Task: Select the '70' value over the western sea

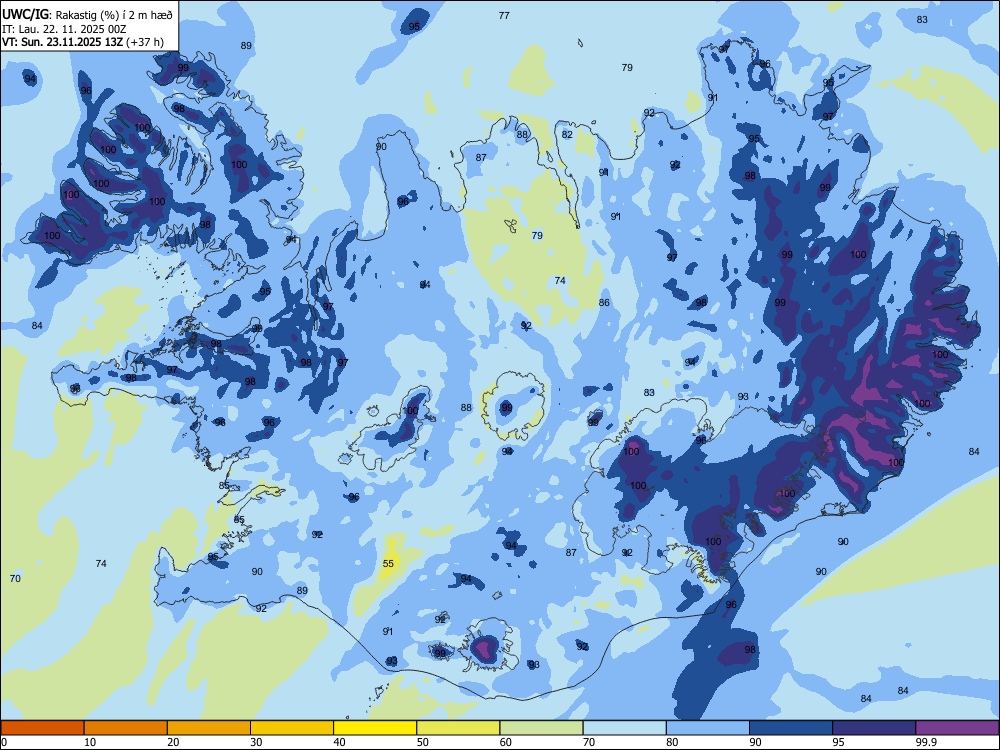Action: tap(15, 578)
